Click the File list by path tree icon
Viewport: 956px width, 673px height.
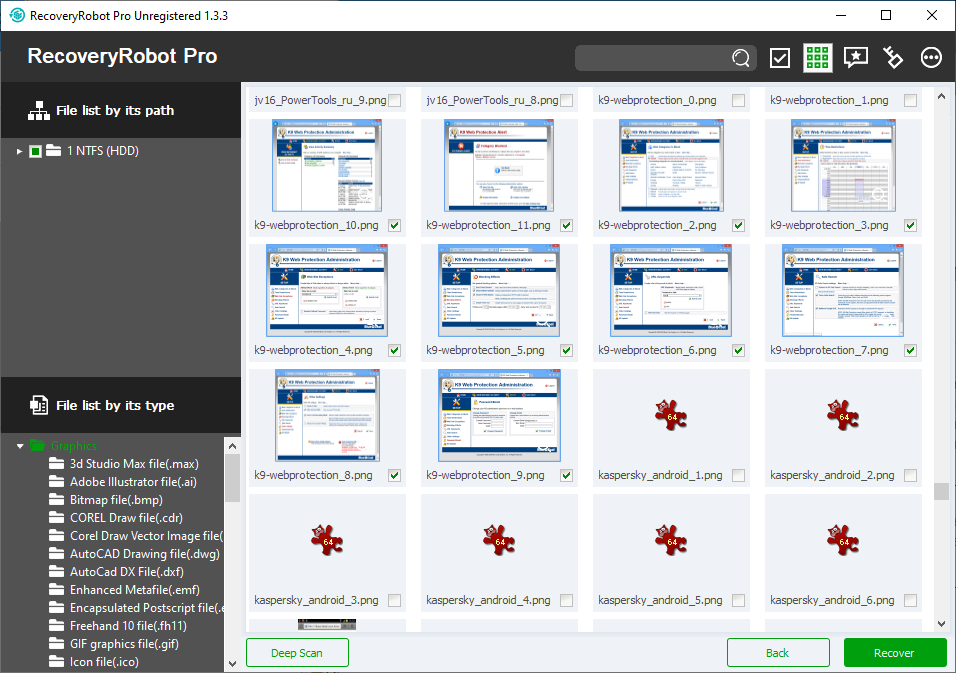(38, 110)
